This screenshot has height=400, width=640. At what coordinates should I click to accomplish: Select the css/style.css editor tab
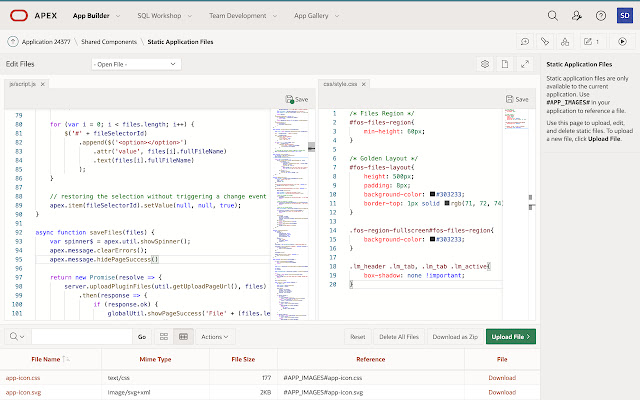[335, 86]
